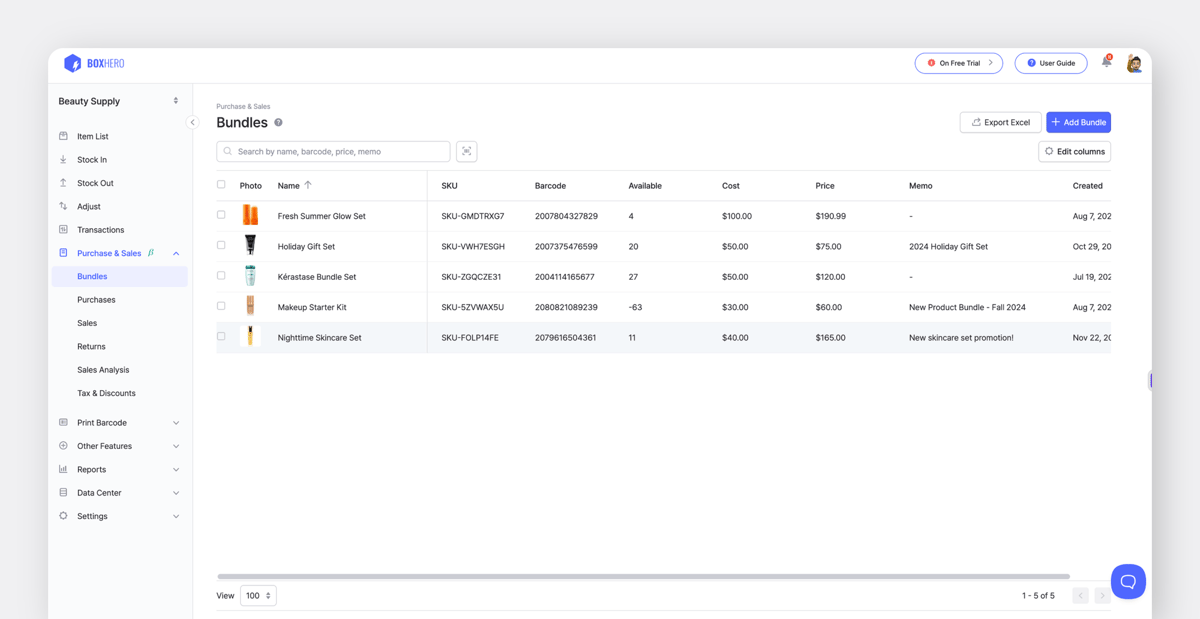Image resolution: width=1200 pixels, height=619 pixels.
Task: Click the Export Excel button
Action: click(x=1000, y=122)
